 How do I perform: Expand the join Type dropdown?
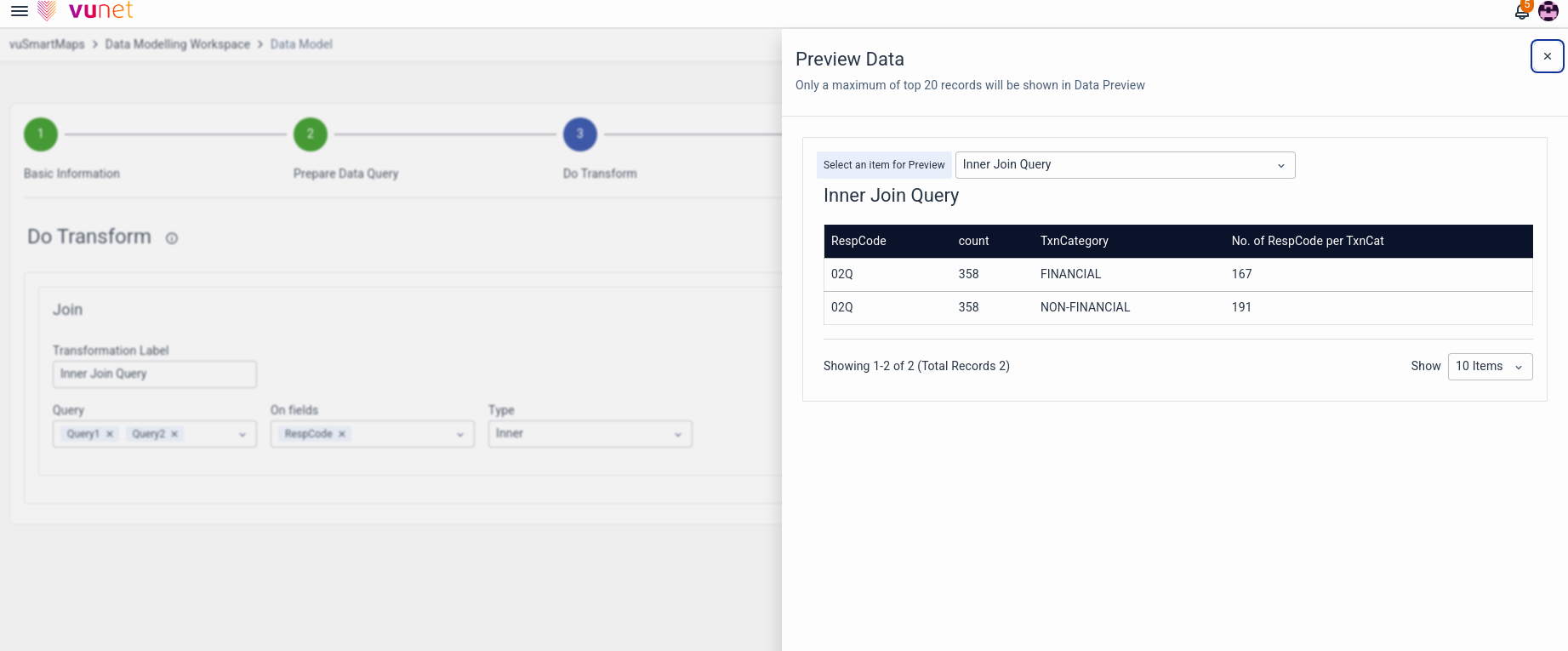[590, 434]
